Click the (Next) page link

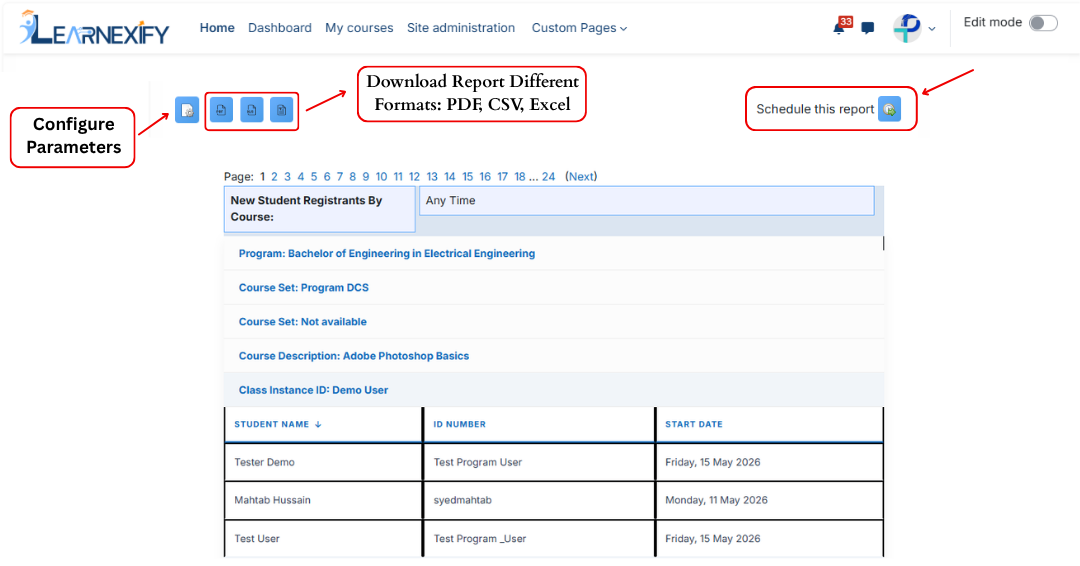pyautogui.click(x=581, y=177)
